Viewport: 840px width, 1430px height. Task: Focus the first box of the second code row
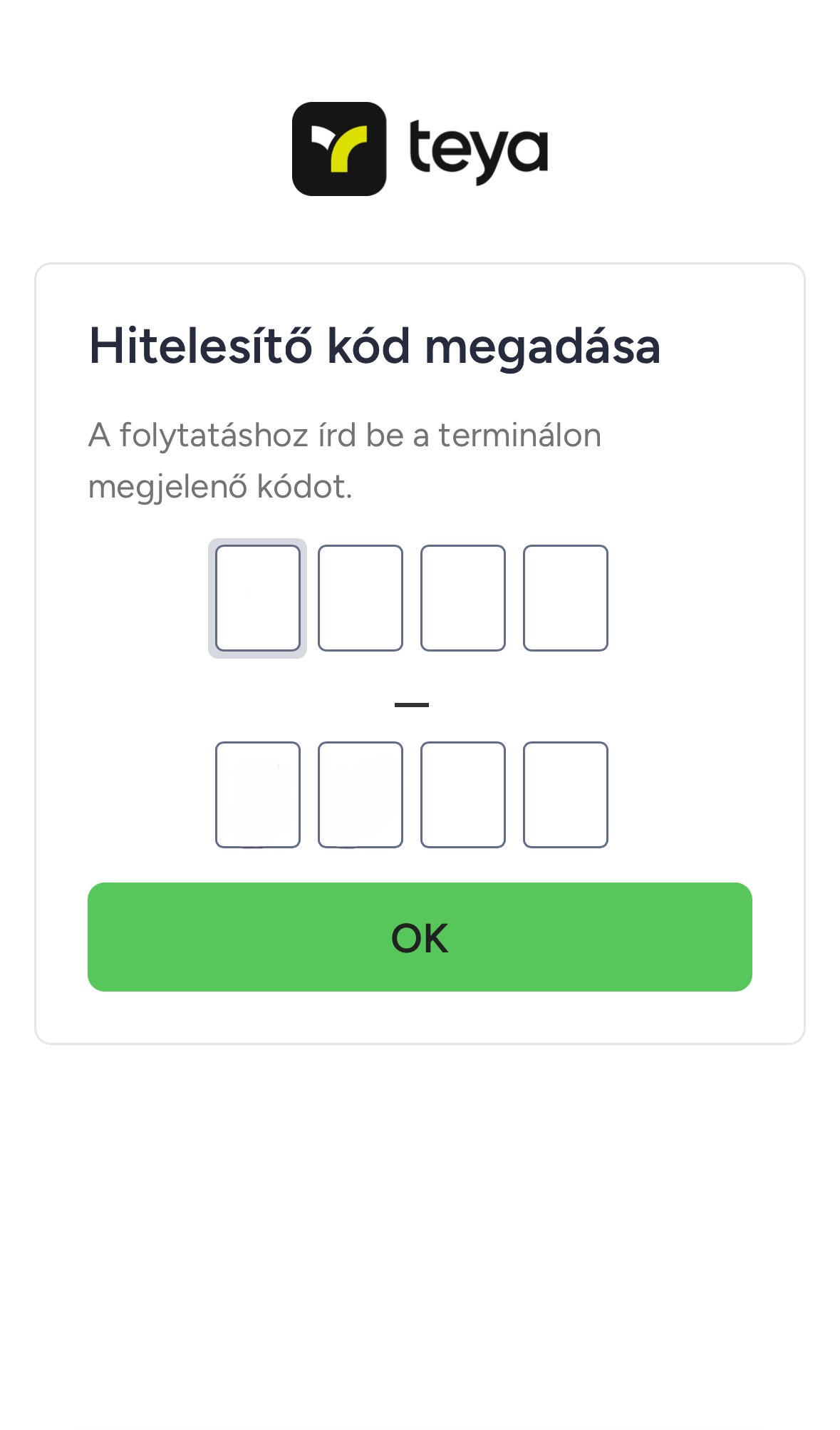259,793
